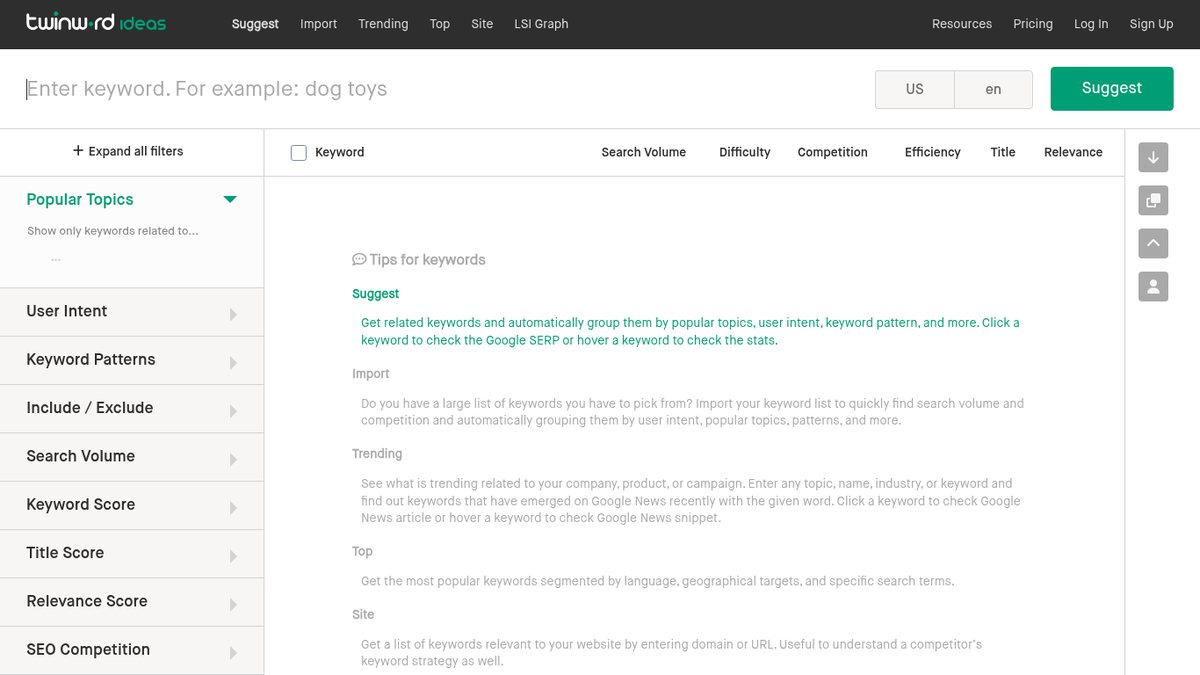Screen dimensions: 1200x675
Task: Switch to the Site tab
Action: coord(482,24)
